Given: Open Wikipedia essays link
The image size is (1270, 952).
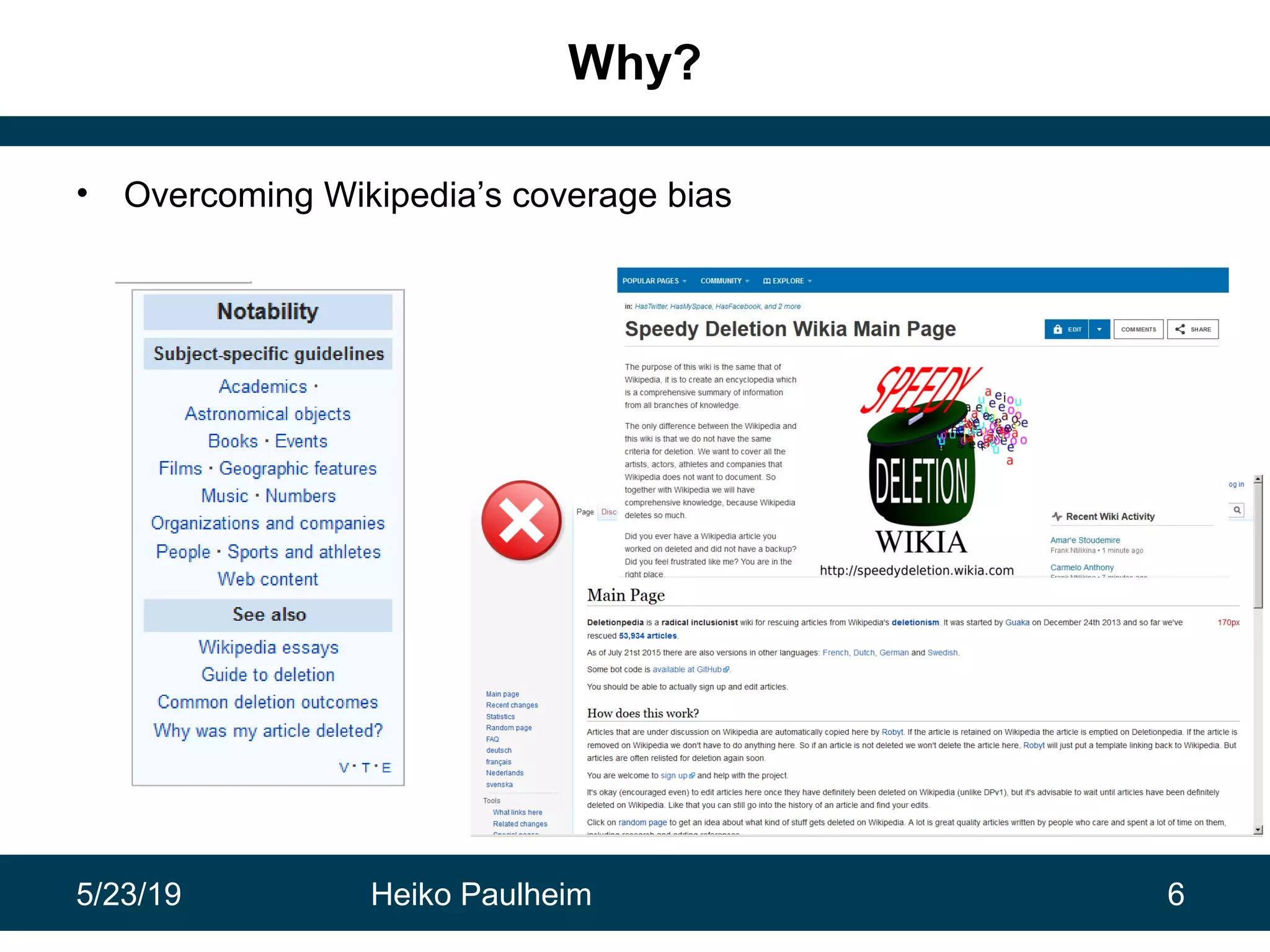Looking at the screenshot, I should point(269,648).
